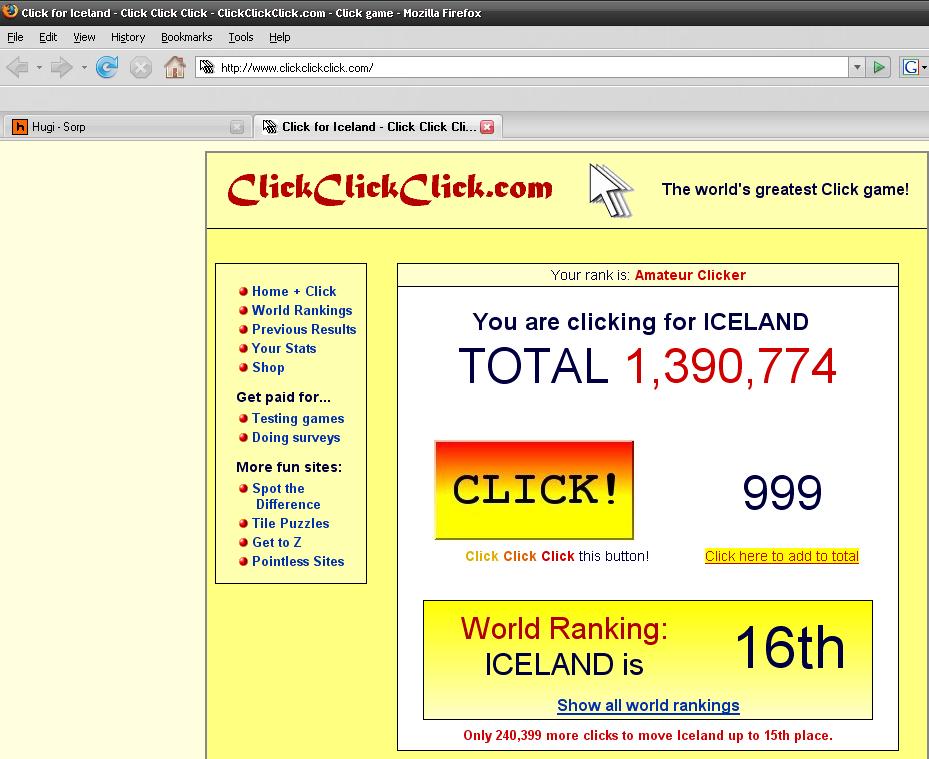Click the Doing surveys link
Viewport: 929px width, 759px height.
click(x=296, y=437)
